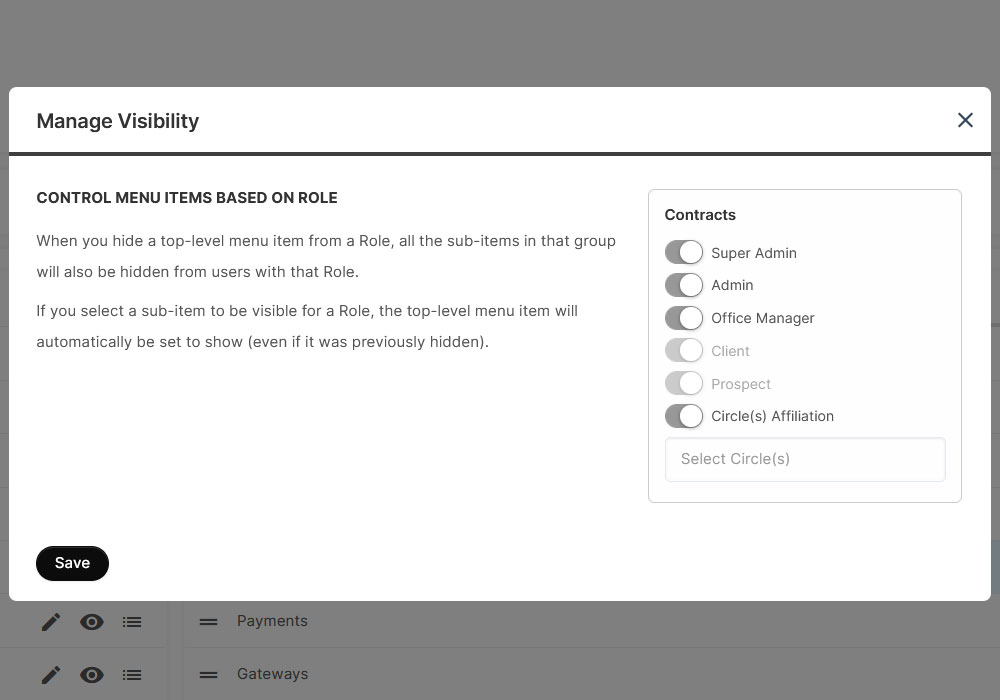Toggle Prospect role visibility switch
The image size is (1000, 700).
coord(684,384)
